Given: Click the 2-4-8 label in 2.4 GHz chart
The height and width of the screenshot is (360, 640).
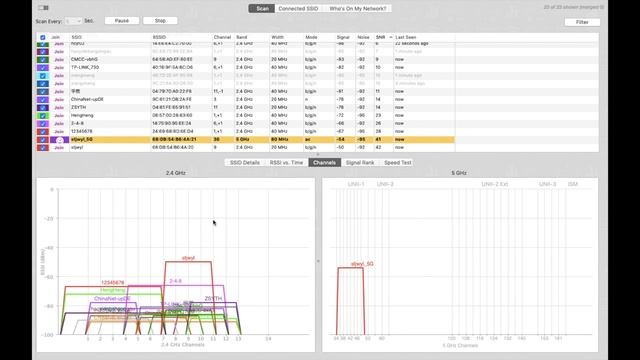Looking at the screenshot, I should (x=176, y=281).
